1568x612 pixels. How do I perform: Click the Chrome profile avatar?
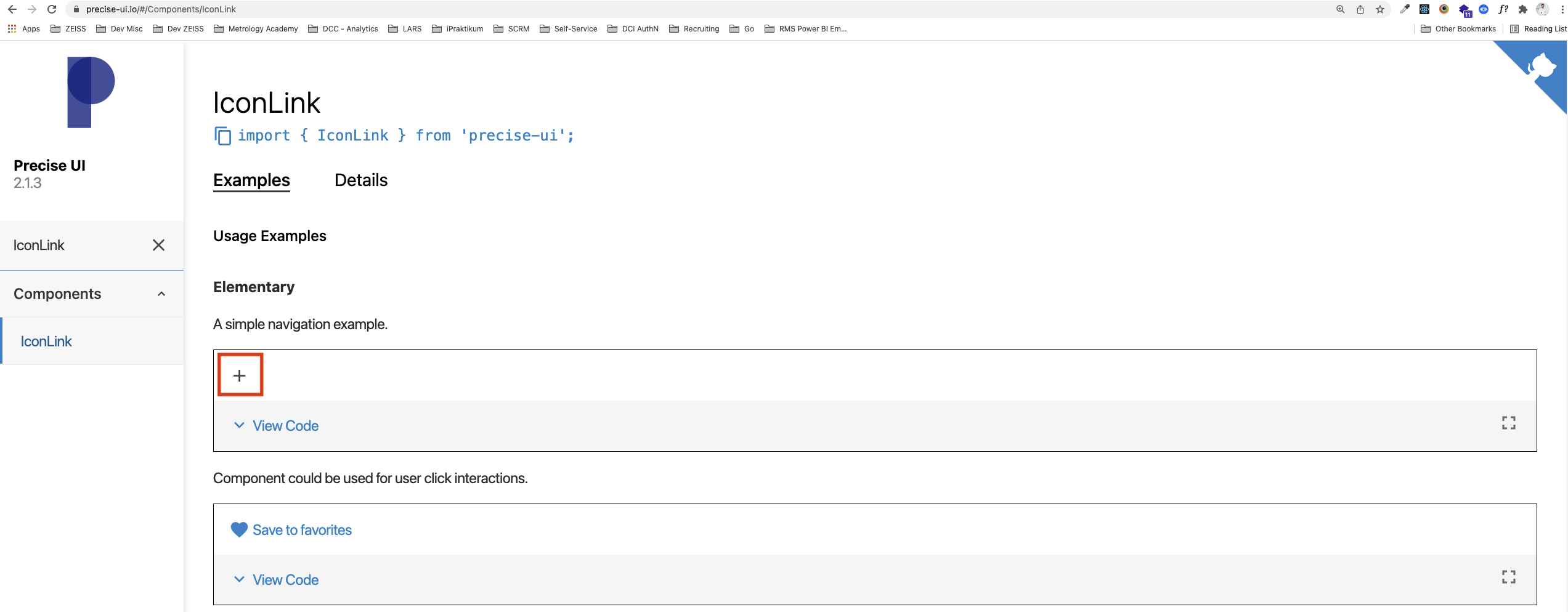(1542, 9)
